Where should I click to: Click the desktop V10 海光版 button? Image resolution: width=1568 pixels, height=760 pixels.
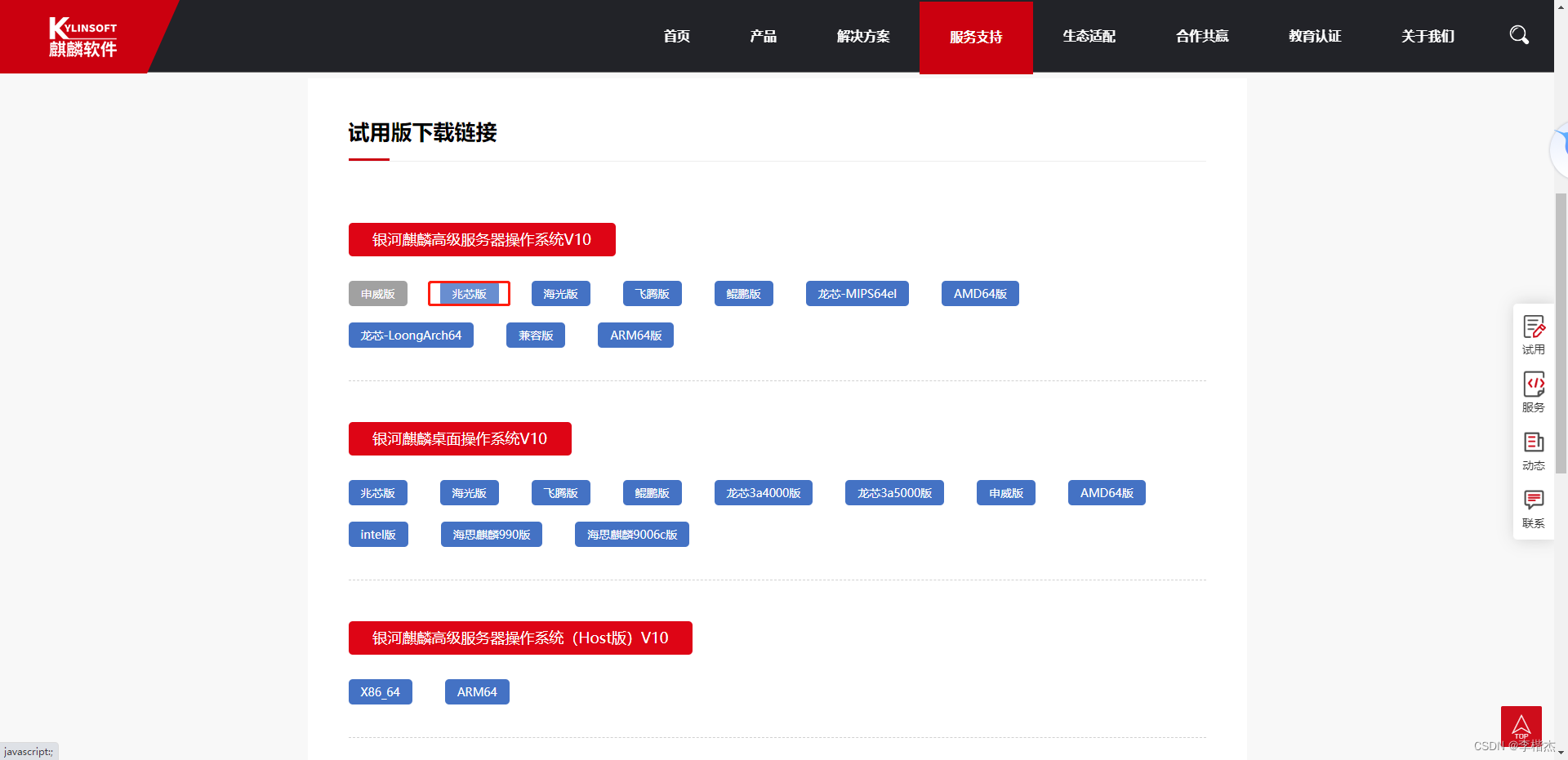click(x=470, y=493)
